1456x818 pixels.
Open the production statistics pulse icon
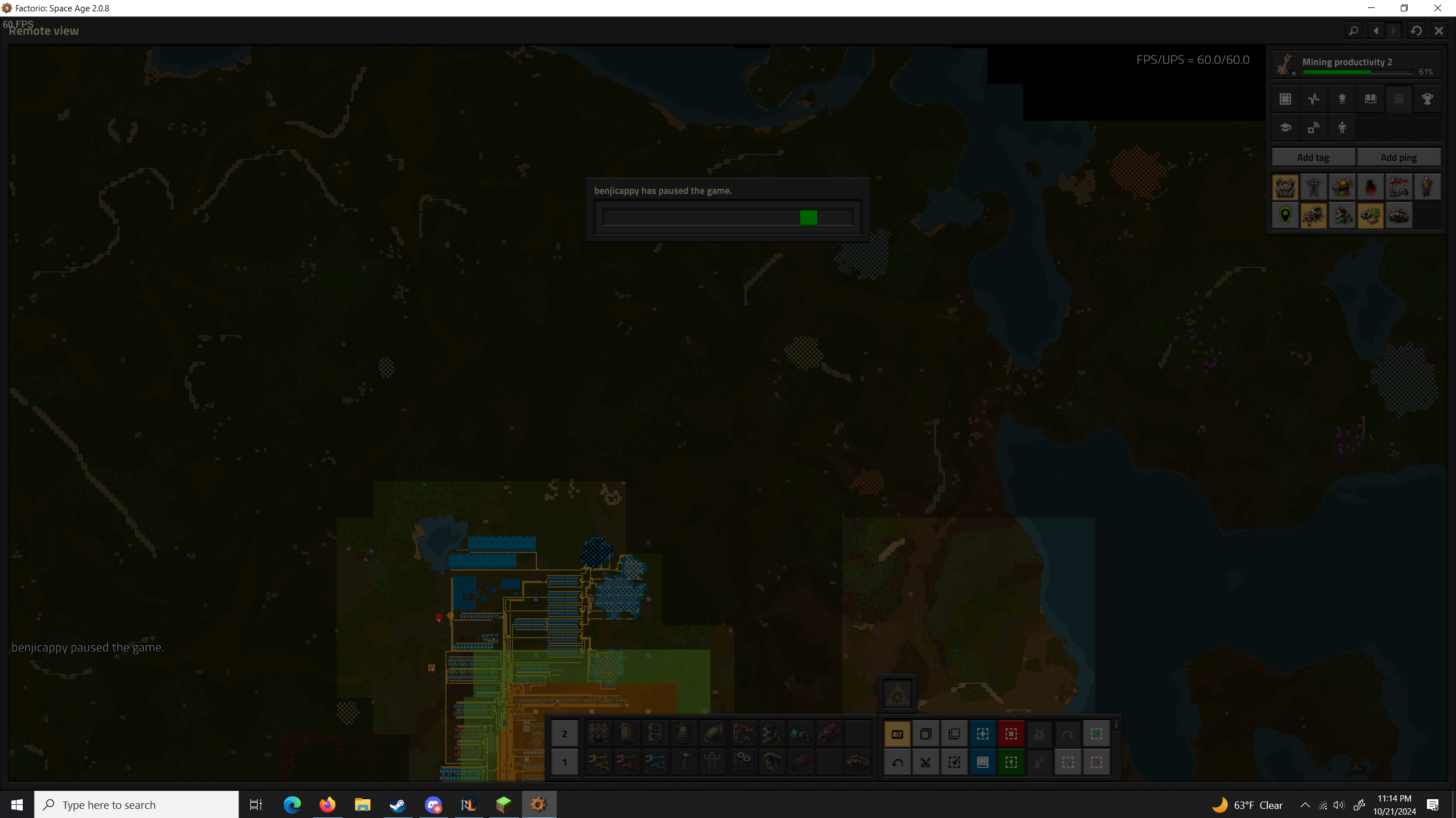click(x=1313, y=99)
